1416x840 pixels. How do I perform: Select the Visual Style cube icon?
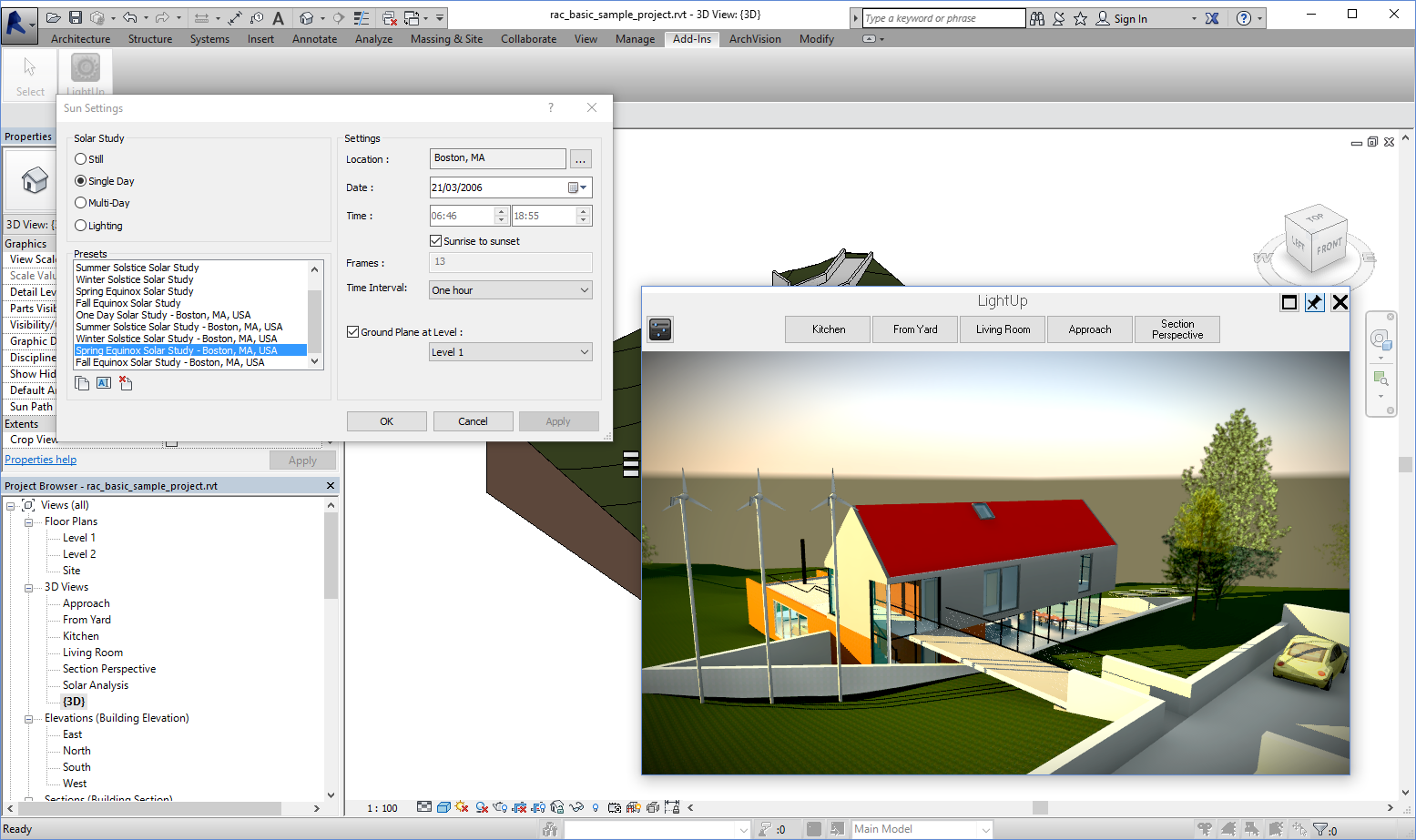(443, 807)
